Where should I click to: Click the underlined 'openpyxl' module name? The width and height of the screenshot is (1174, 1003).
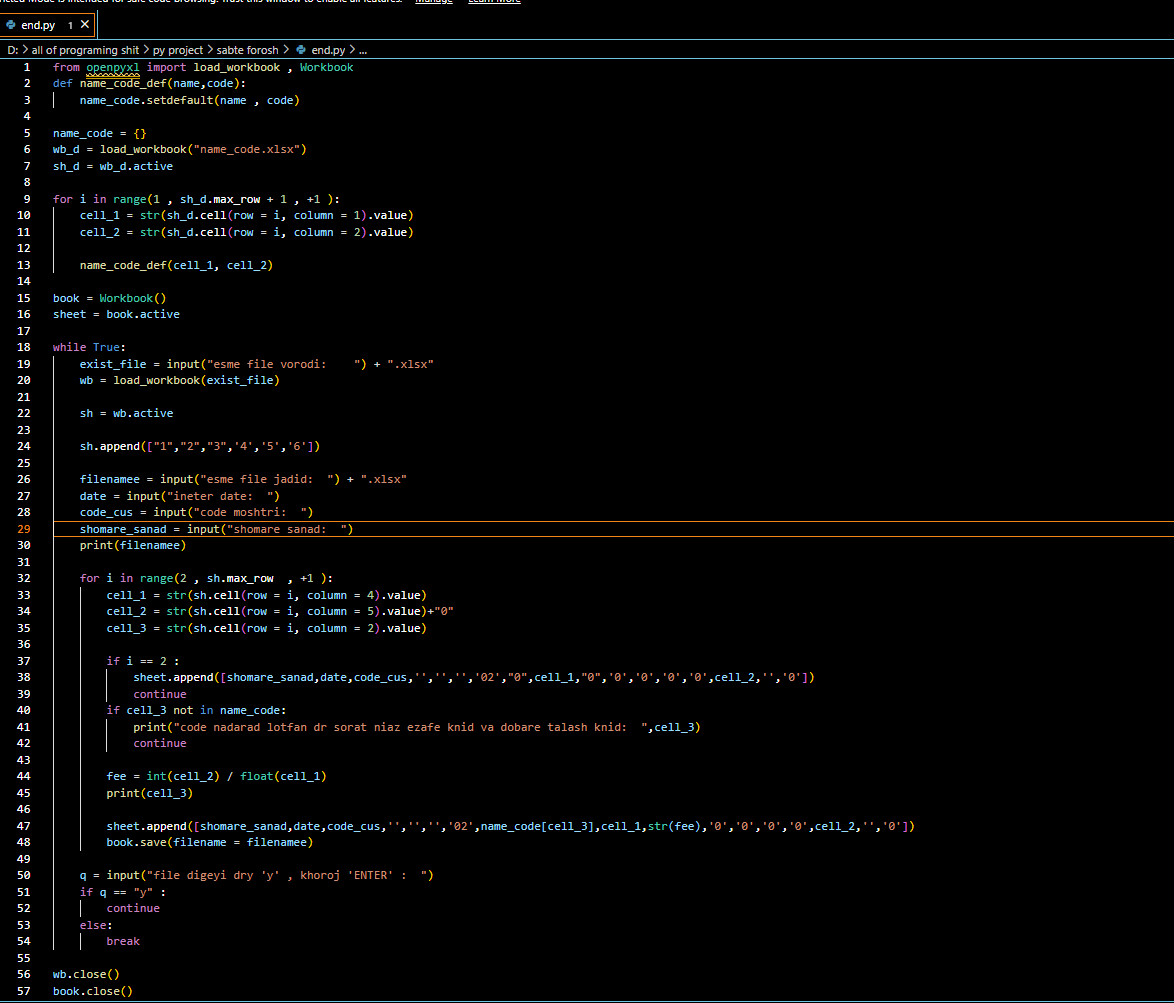(x=113, y=67)
